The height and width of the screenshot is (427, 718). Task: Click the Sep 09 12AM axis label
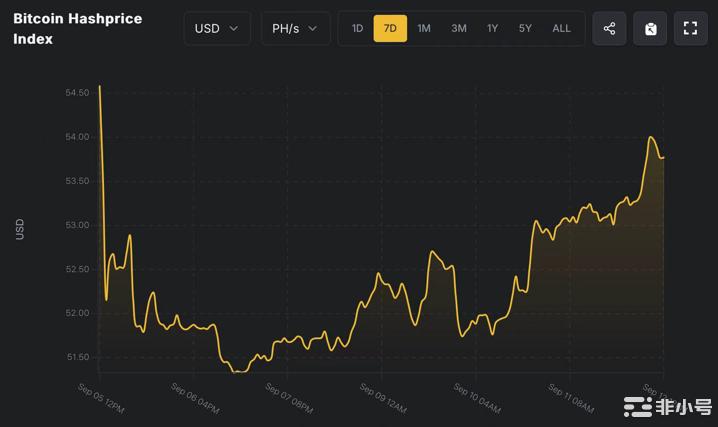[x=384, y=398]
